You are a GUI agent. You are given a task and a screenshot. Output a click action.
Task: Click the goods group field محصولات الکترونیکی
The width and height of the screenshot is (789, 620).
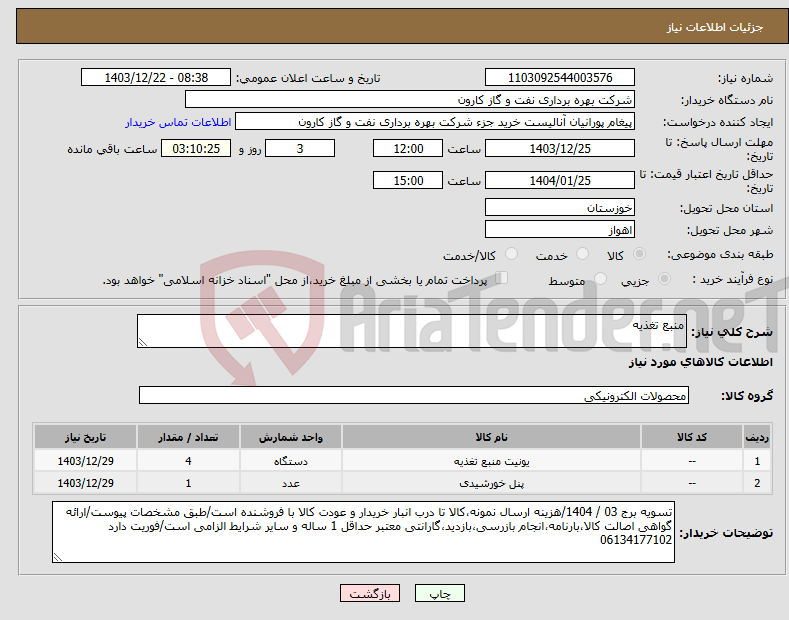(414, 395)
